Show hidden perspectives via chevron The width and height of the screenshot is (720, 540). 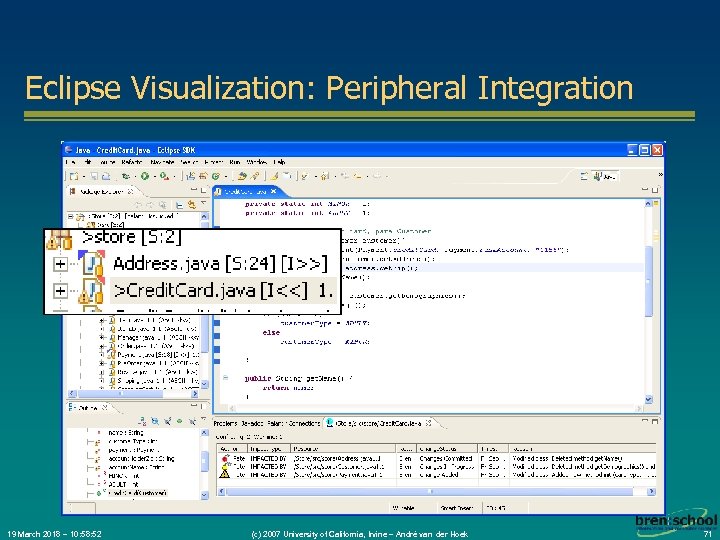[660, 174]
